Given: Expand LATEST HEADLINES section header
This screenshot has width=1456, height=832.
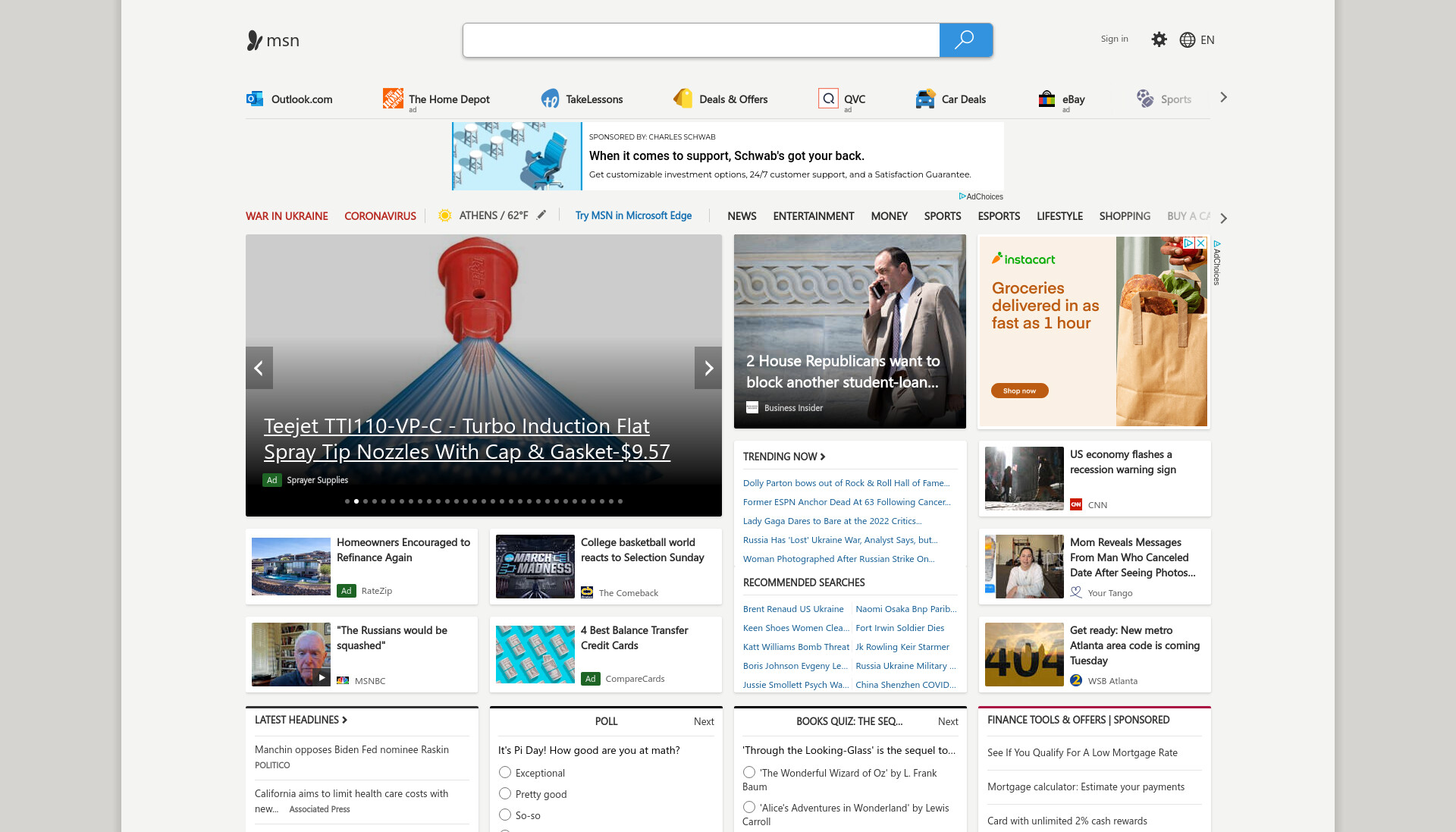Looking at the screenshot, I should pos(301,720).
